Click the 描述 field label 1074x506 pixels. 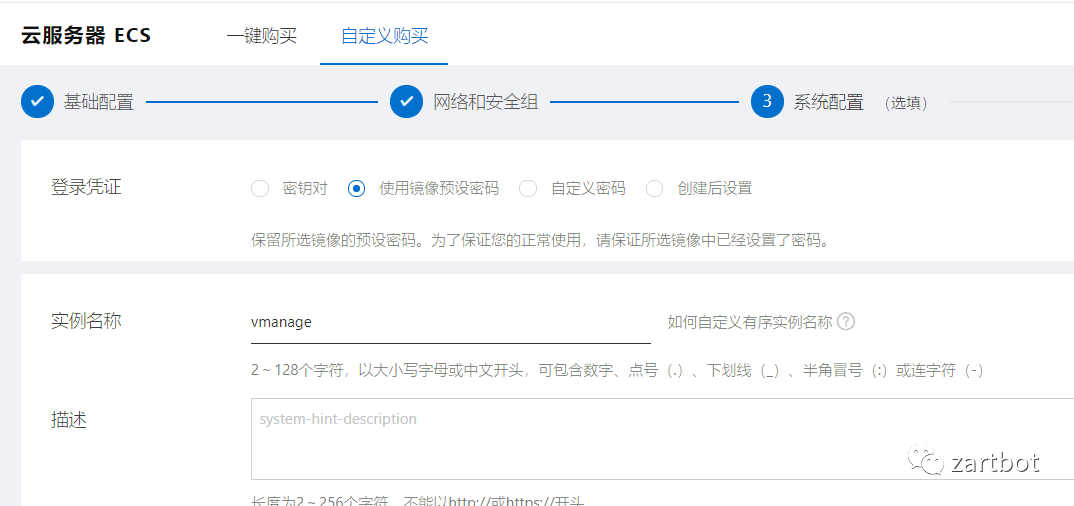68,420
